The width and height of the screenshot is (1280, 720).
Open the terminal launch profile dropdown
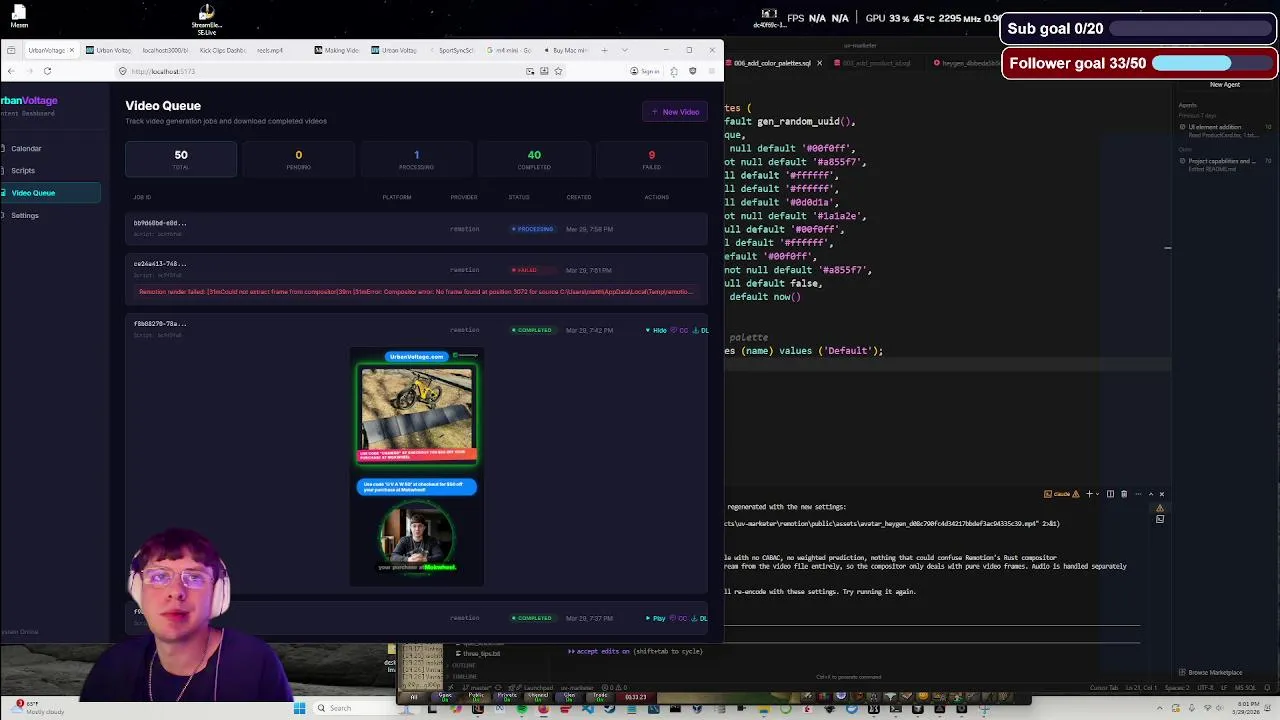[x=1098, y=494]
